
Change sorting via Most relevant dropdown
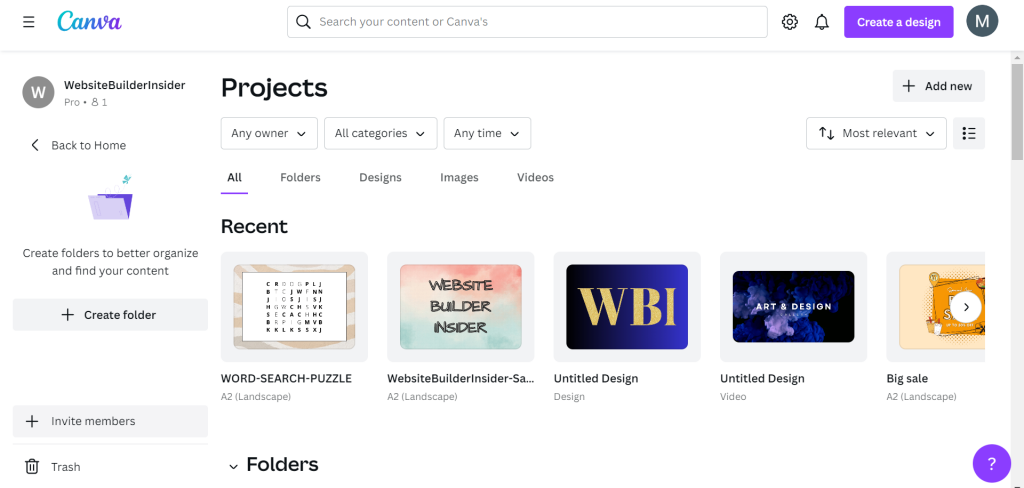tap(876, 133)
